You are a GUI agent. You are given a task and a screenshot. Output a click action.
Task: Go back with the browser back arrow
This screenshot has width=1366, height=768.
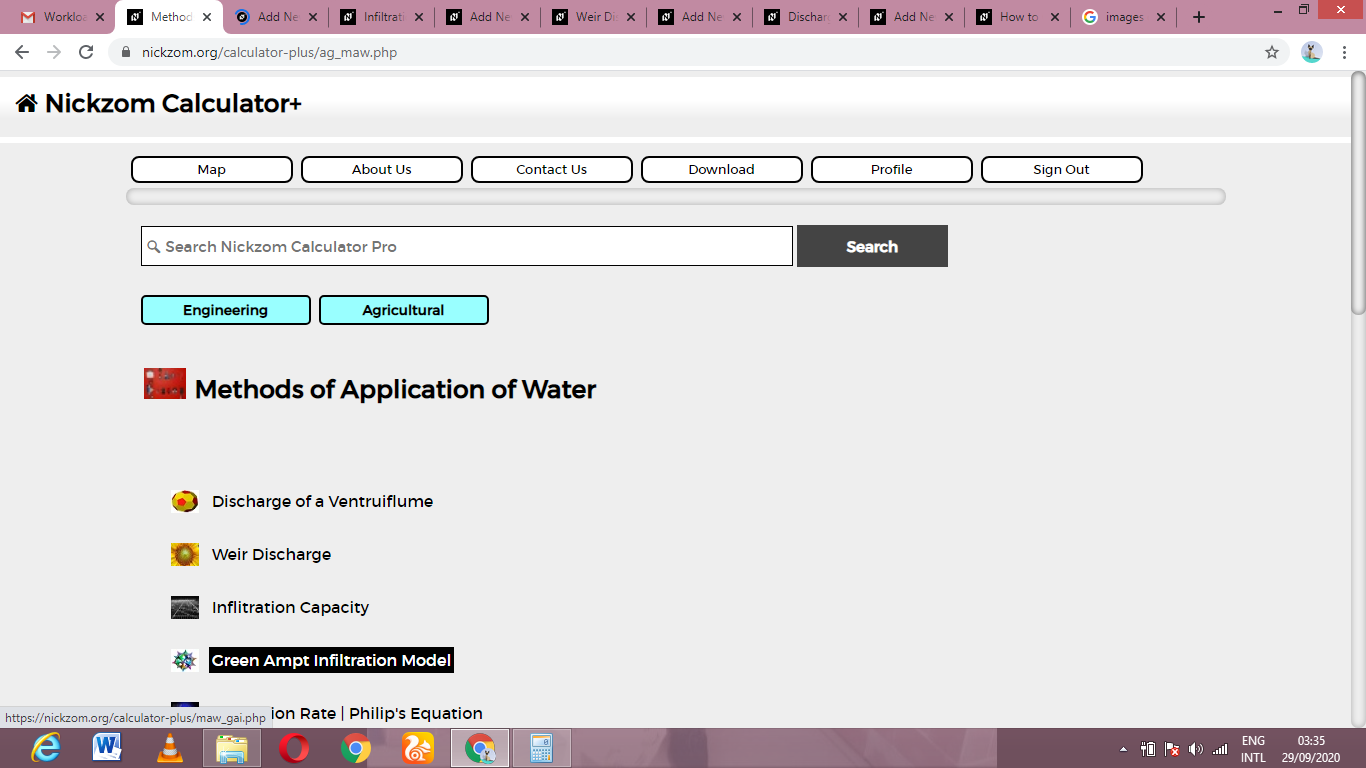(x=22, y=52)
